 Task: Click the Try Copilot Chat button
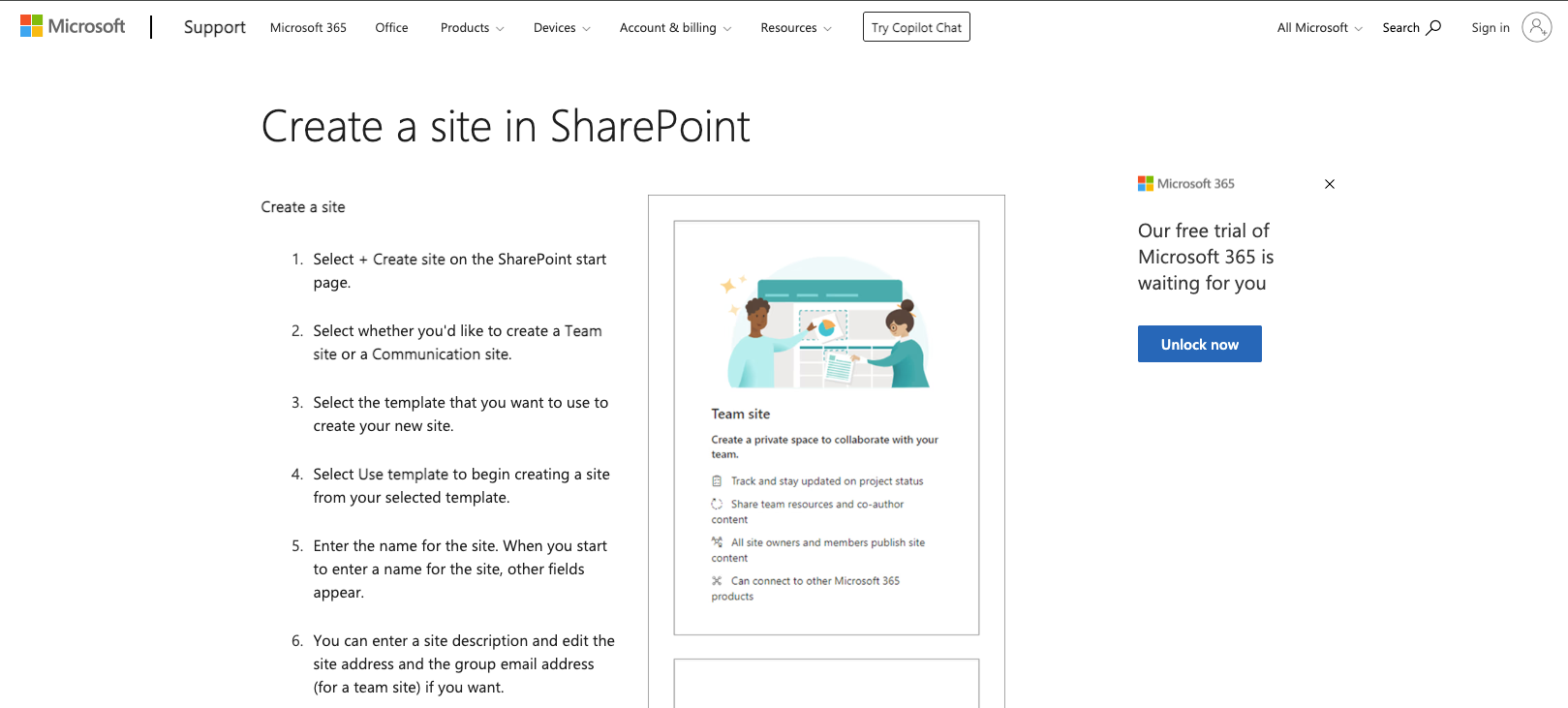[916, 27]
